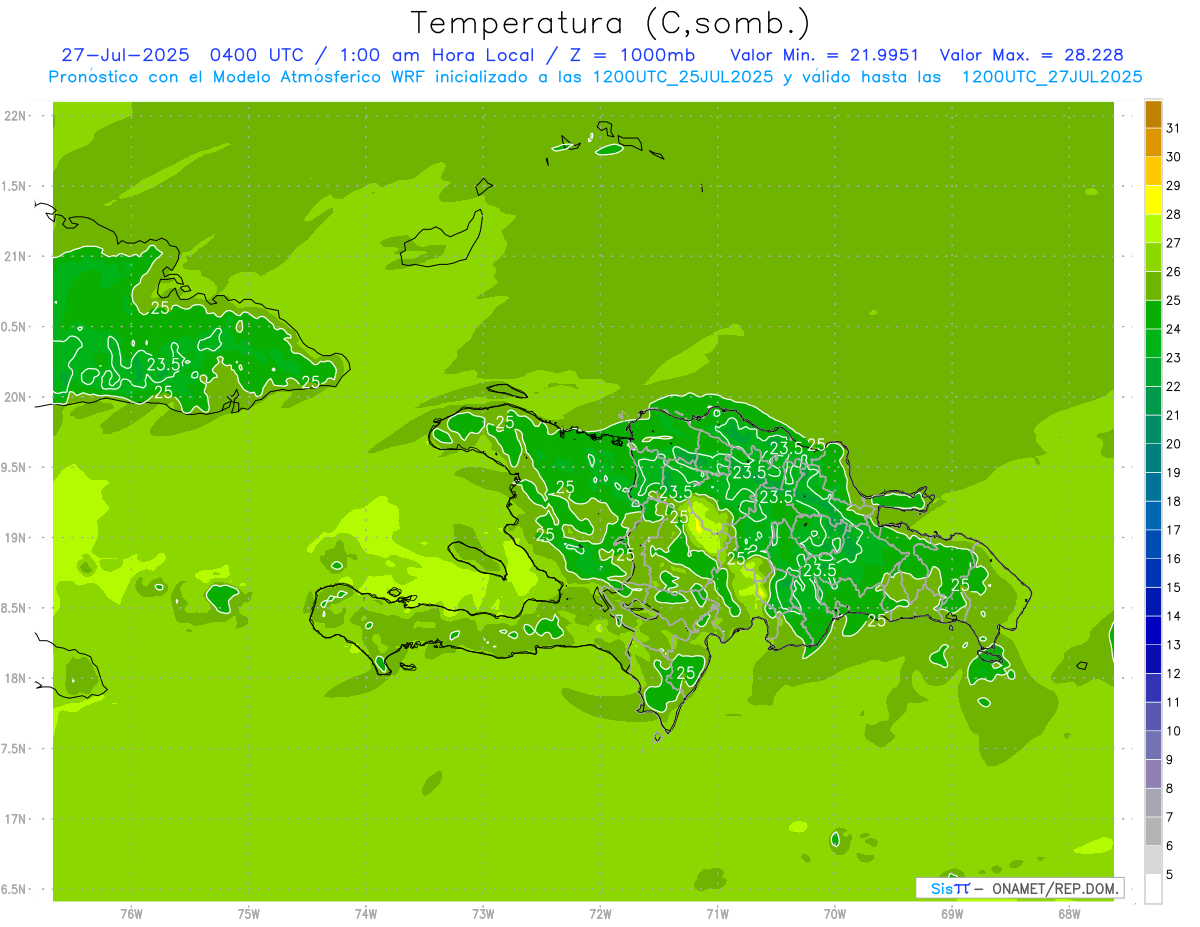Image resolution: width=1200 pixels, height=927 pixels.
Task: Click the "25" contour label on Cuba's north coast
Action: (160, 307)
